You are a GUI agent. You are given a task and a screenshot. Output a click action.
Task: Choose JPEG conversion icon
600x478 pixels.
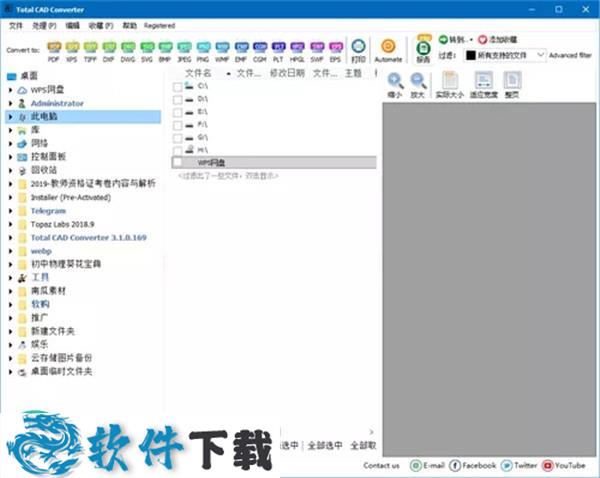(x=184, y=51)
